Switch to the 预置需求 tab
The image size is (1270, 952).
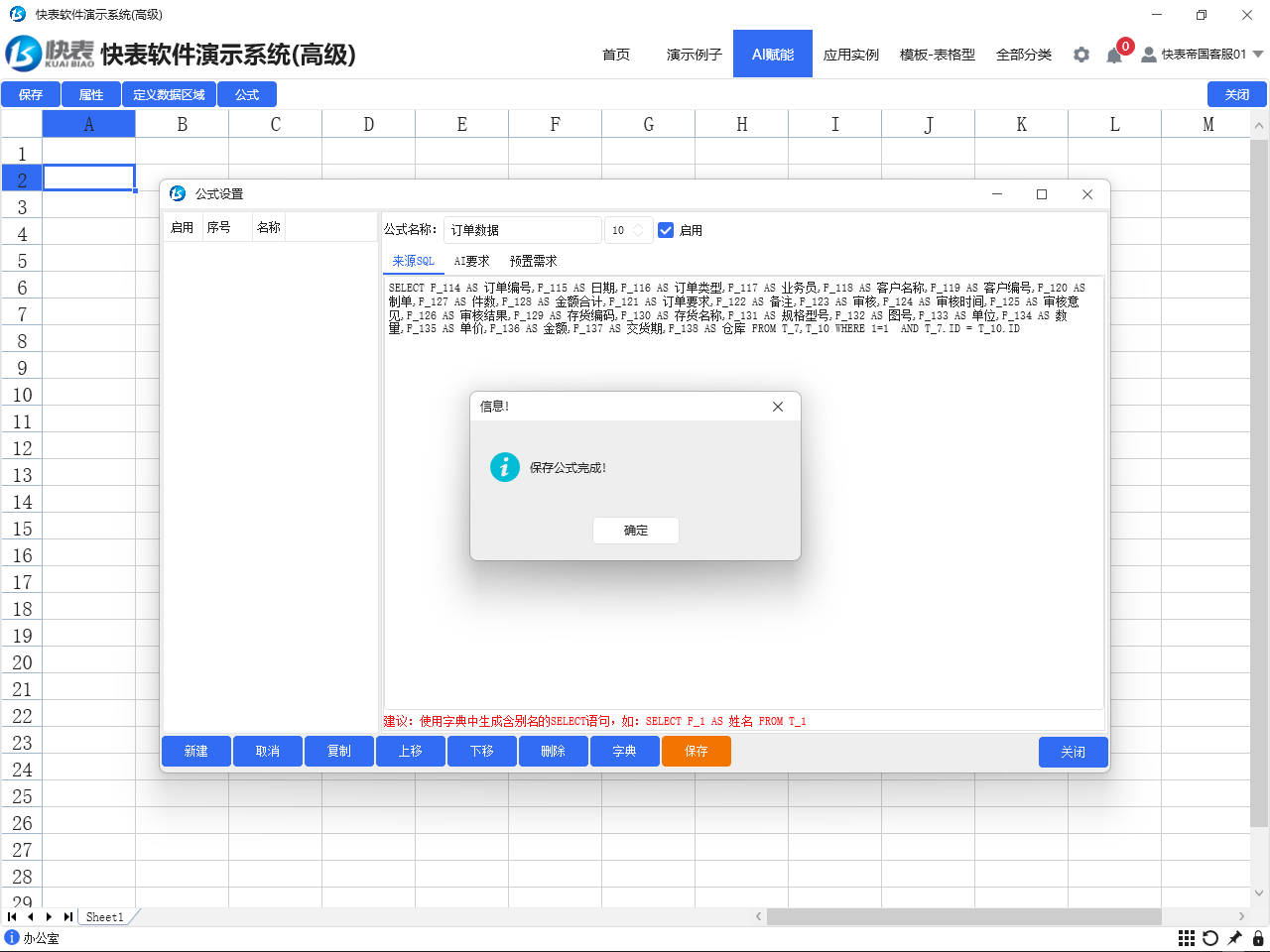point(534,261)
